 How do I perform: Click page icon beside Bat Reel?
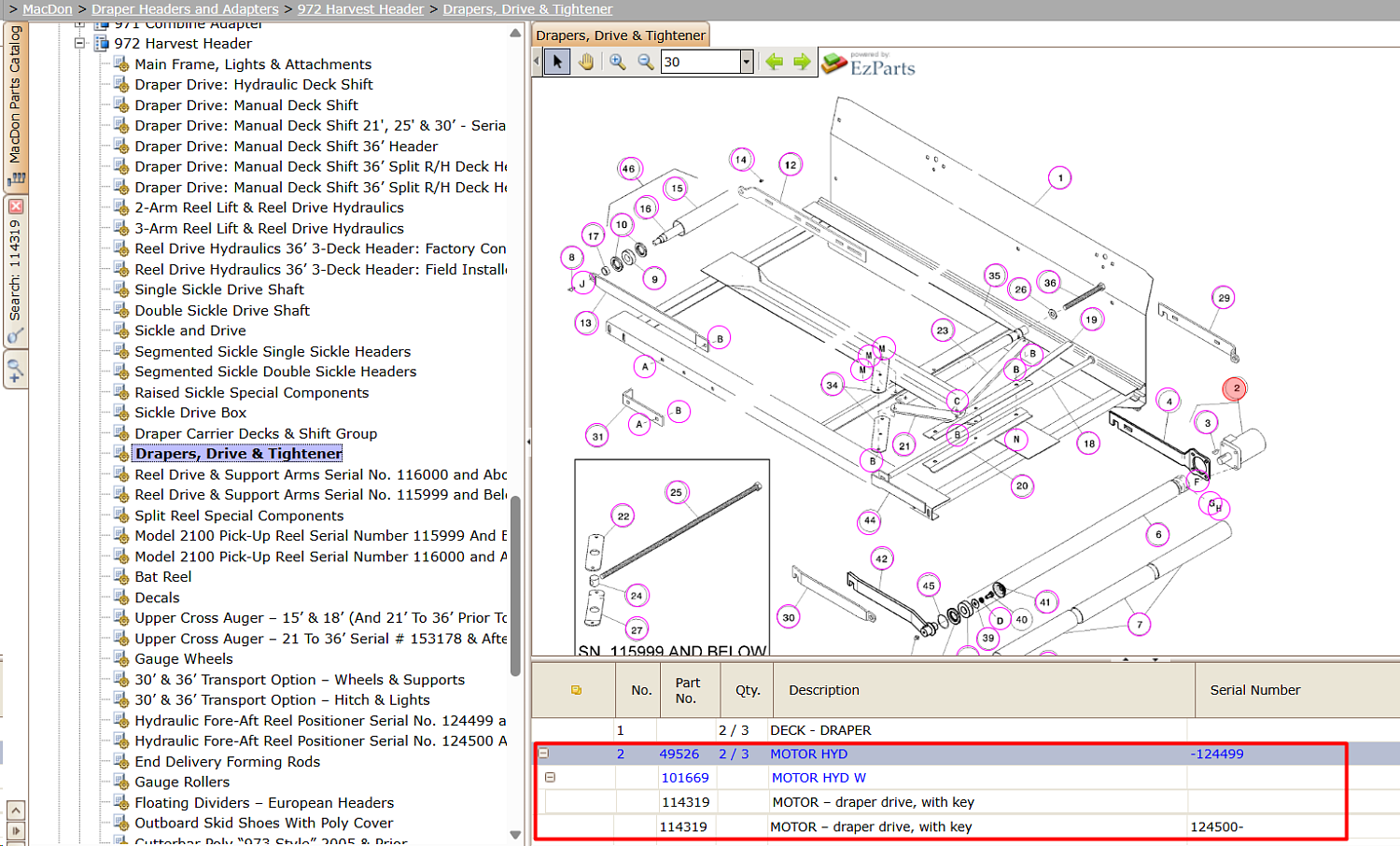tap(121, 577)
